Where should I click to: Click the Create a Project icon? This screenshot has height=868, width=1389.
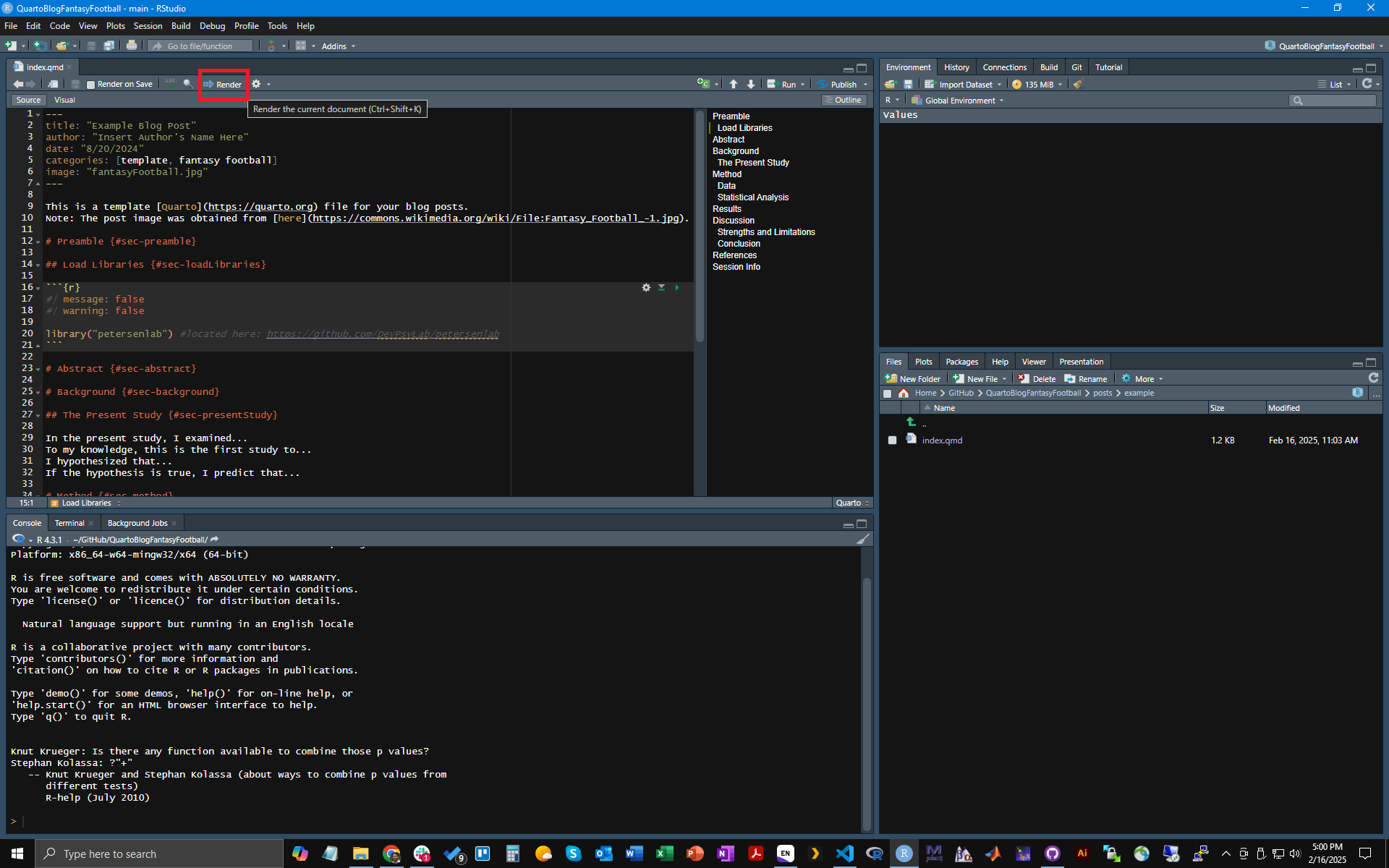point(41,46)
